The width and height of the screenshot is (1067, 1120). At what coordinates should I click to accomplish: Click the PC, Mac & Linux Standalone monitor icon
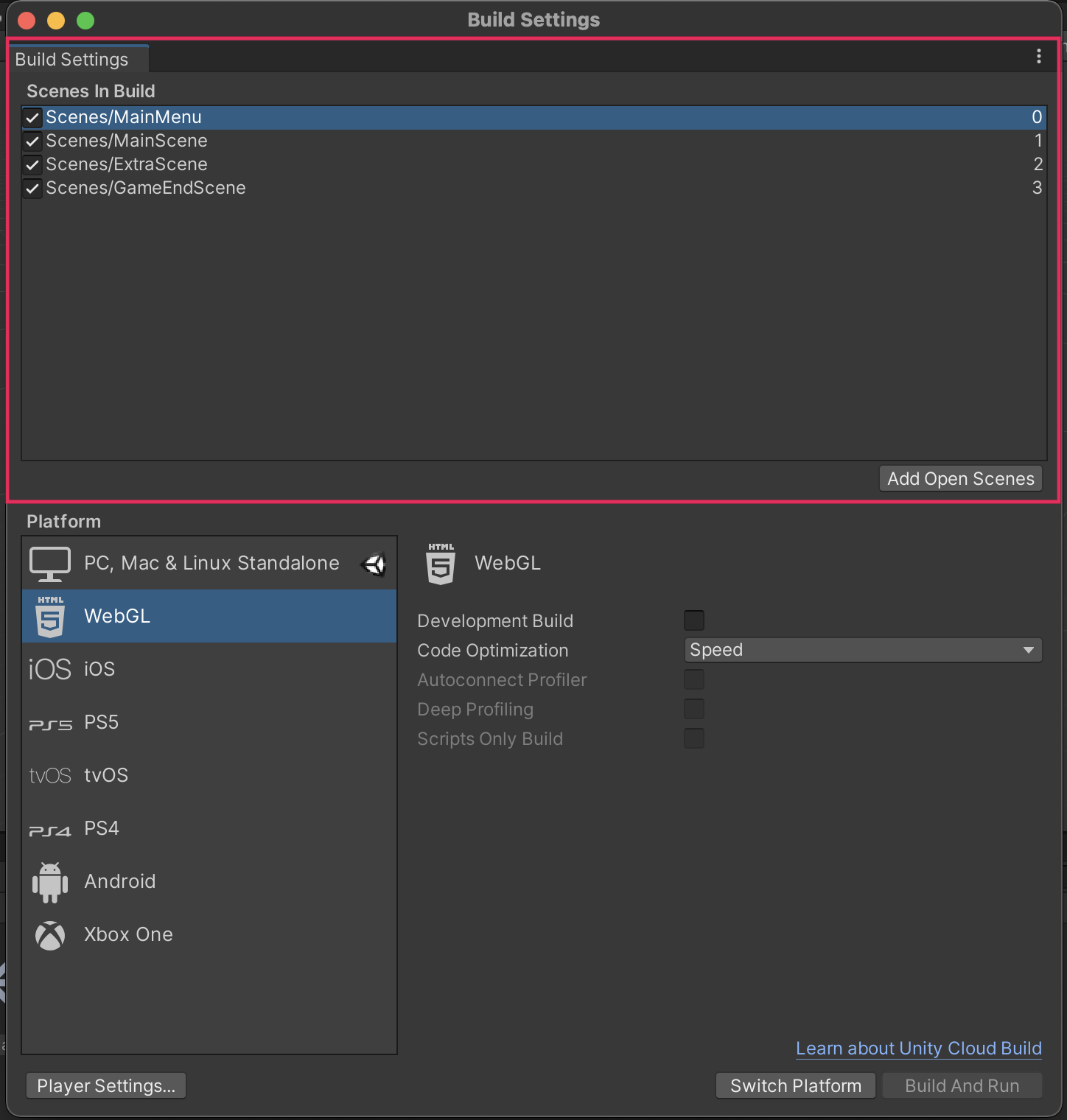50,564
